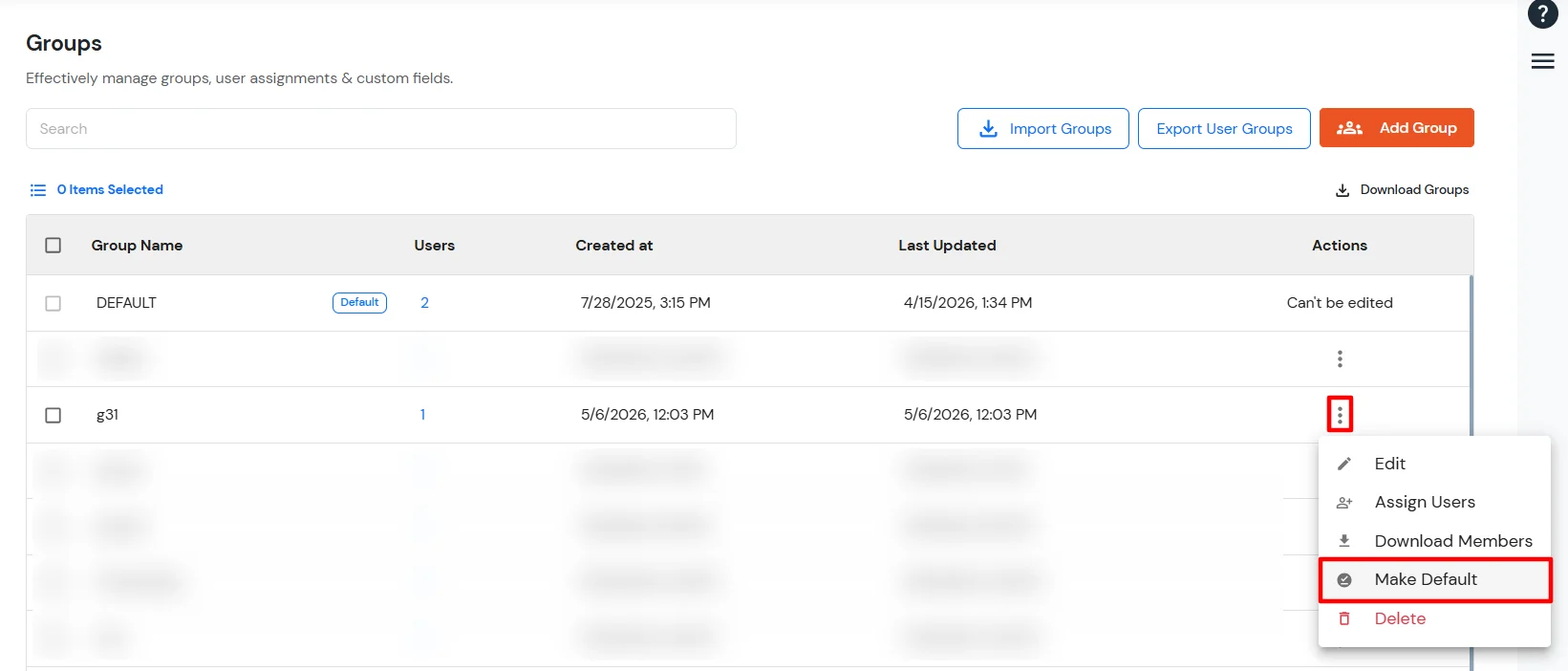Open the three-dot menu for g31
This screenshot has height=671, width=1568.
coord(1340,415)
